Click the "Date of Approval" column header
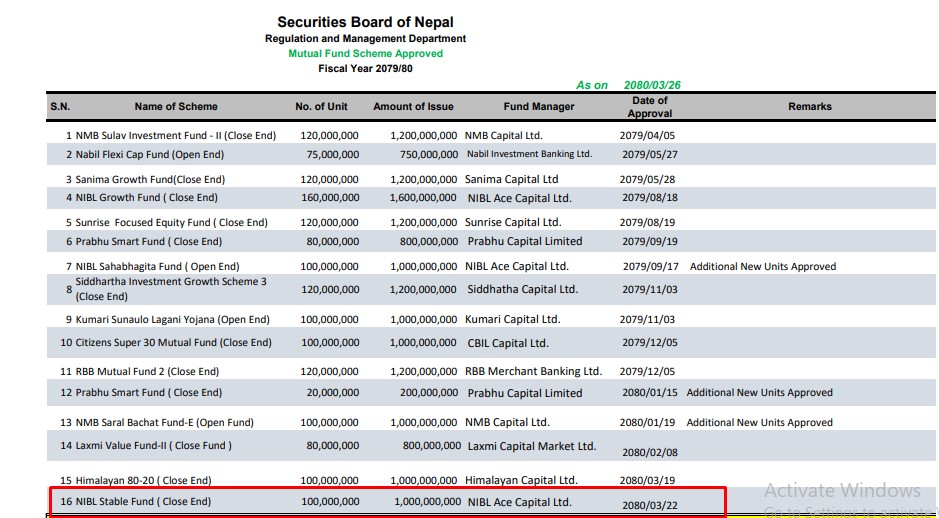 click(x=650, y=107)
